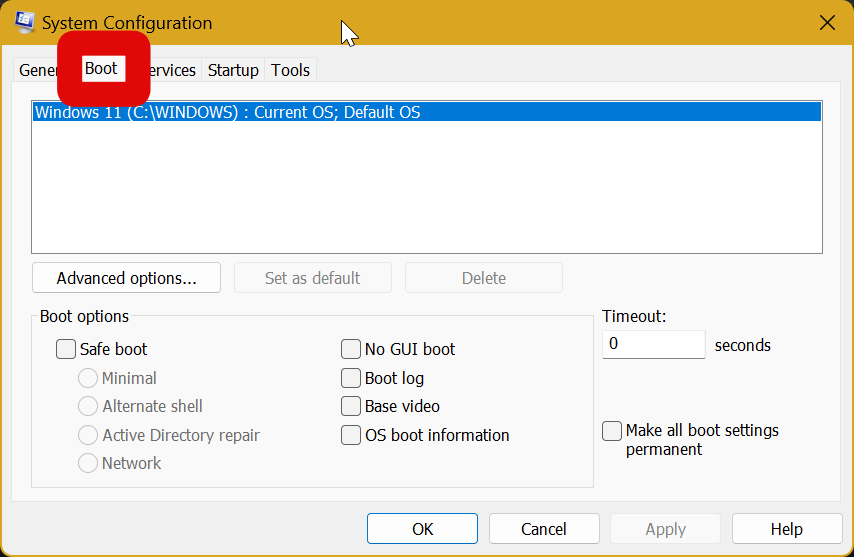854x557 pixels.
Task: Click the Cancel button
Action: pos(544,529)
